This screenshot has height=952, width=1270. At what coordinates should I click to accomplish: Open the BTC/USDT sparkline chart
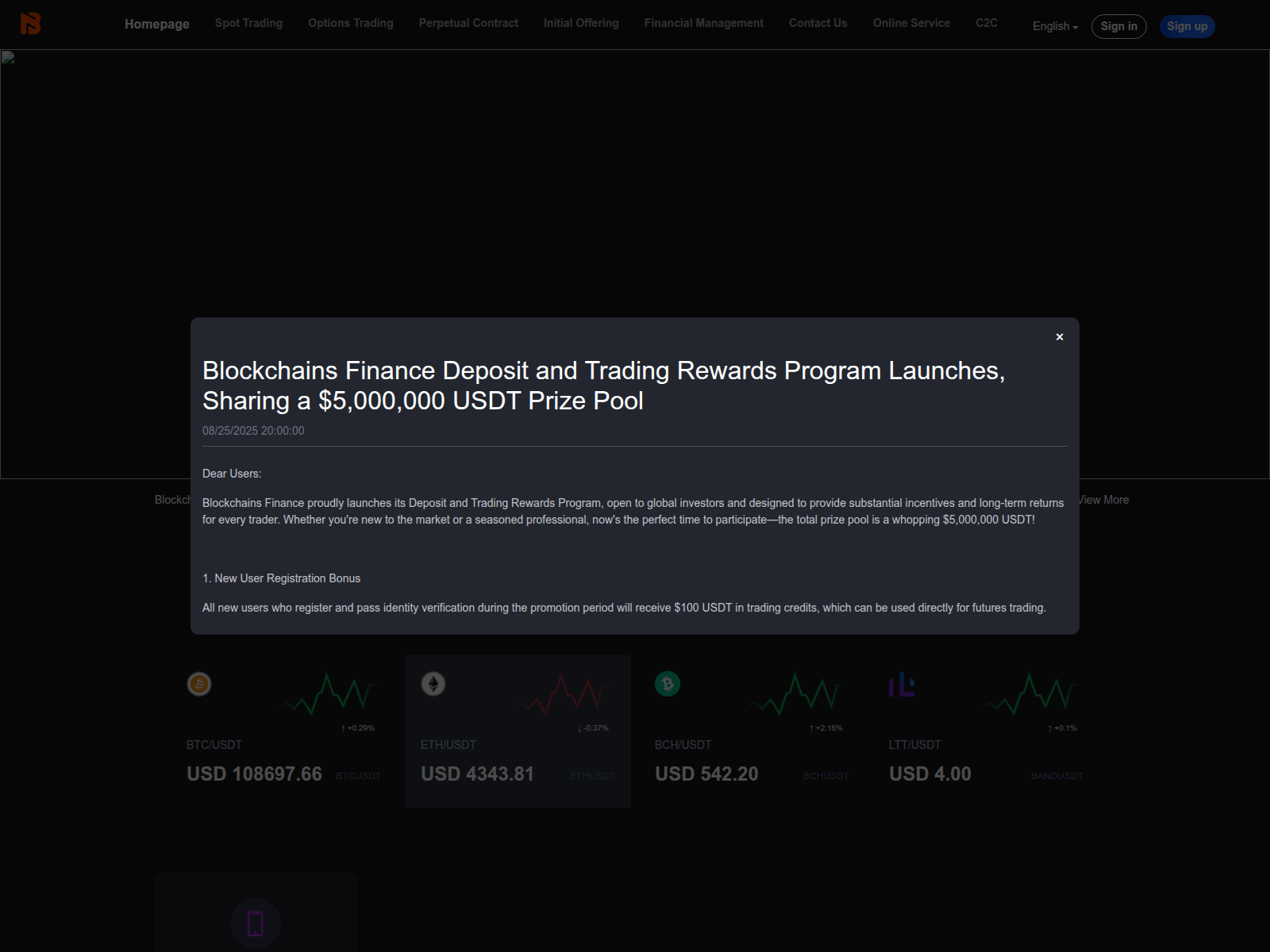pyautogui.click(x=327, y=694)
